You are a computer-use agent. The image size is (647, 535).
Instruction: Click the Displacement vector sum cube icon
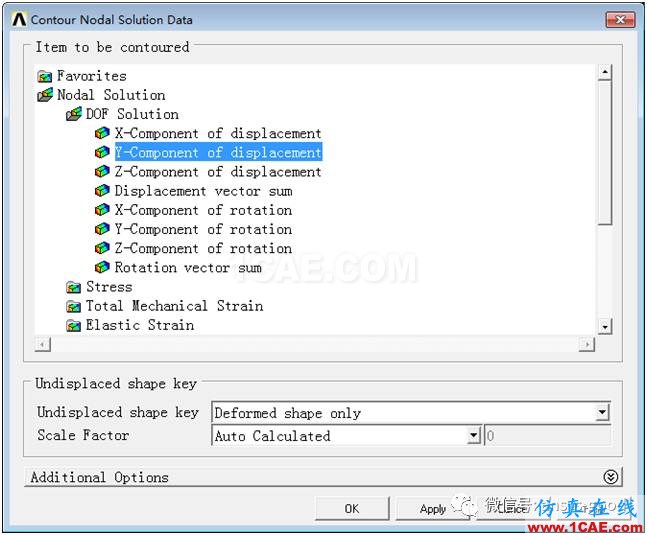(x=102, y=191)
